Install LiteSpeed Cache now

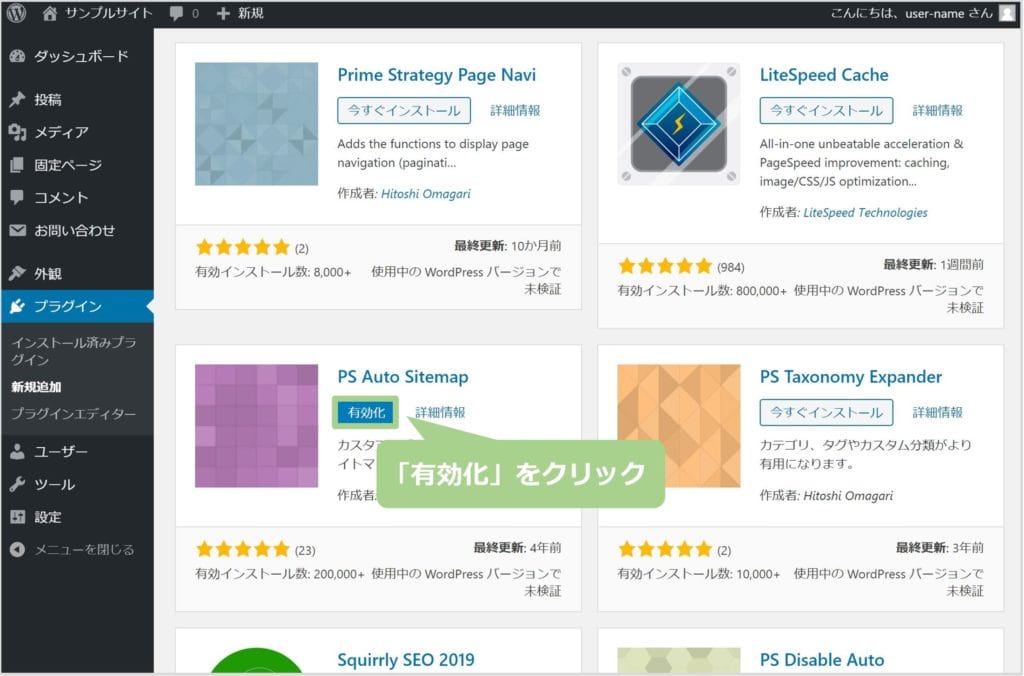tap(826, 110)
